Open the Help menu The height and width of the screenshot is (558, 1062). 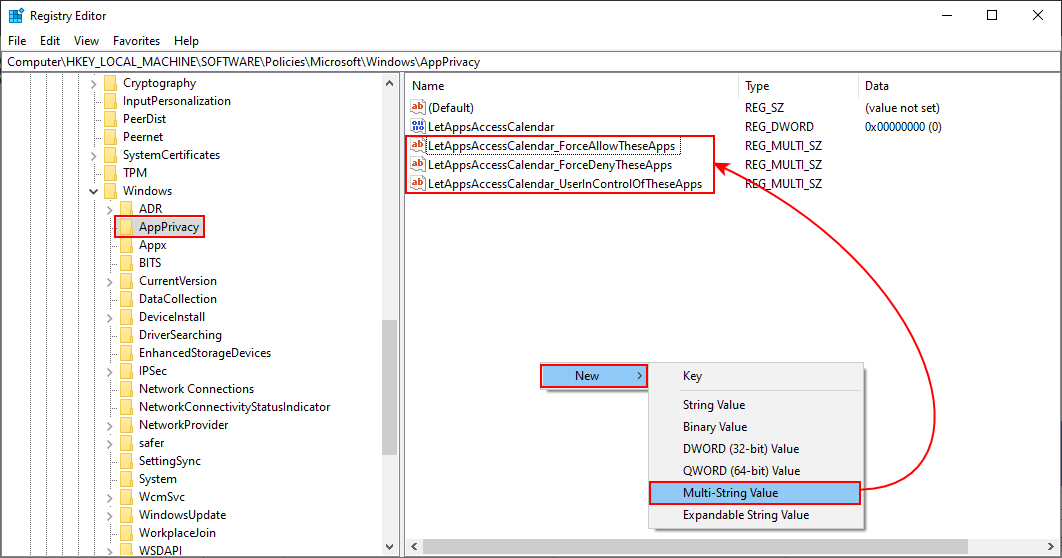[186, 41]
